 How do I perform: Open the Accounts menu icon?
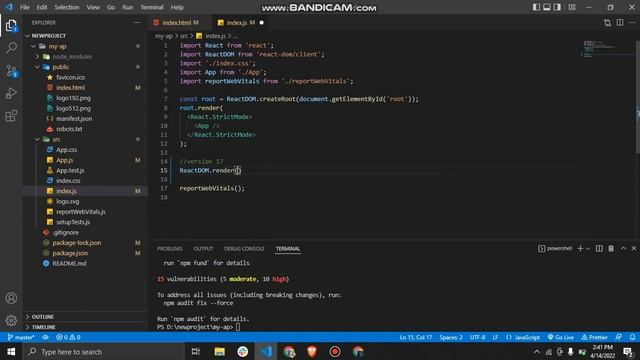11,298
